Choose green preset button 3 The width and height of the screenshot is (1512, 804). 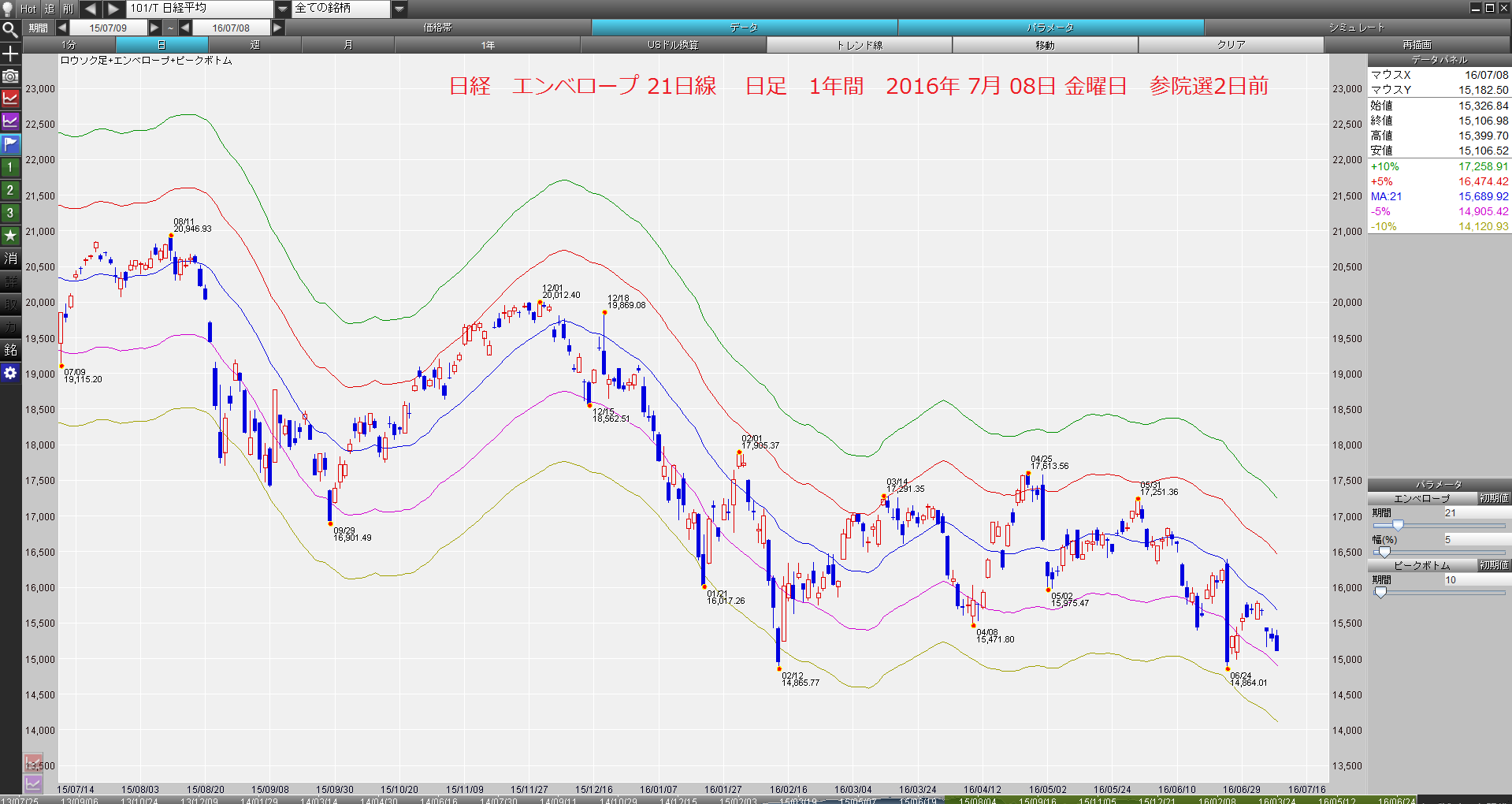10,213
